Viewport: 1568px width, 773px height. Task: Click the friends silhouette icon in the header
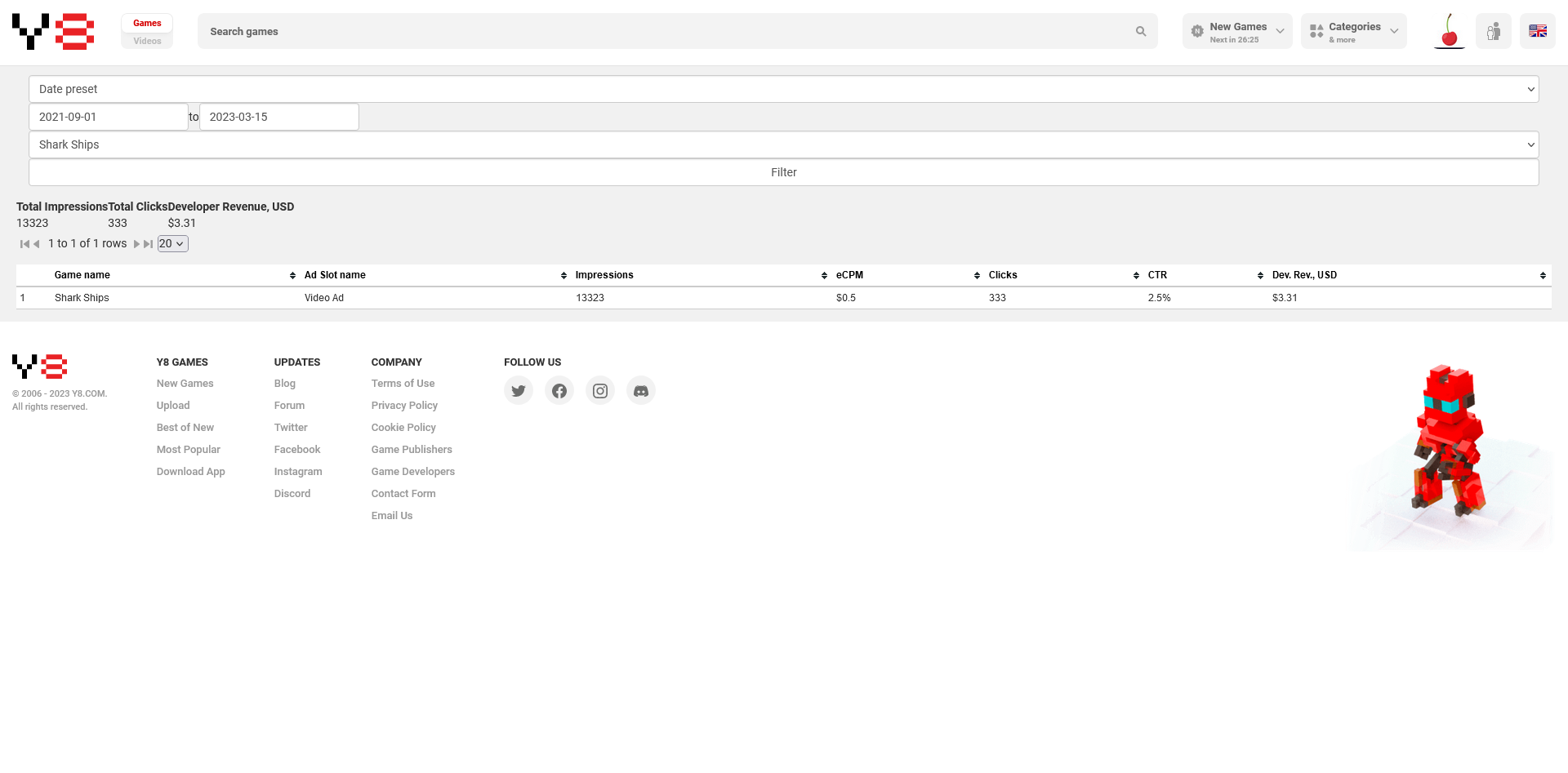tap(1494, 31)
